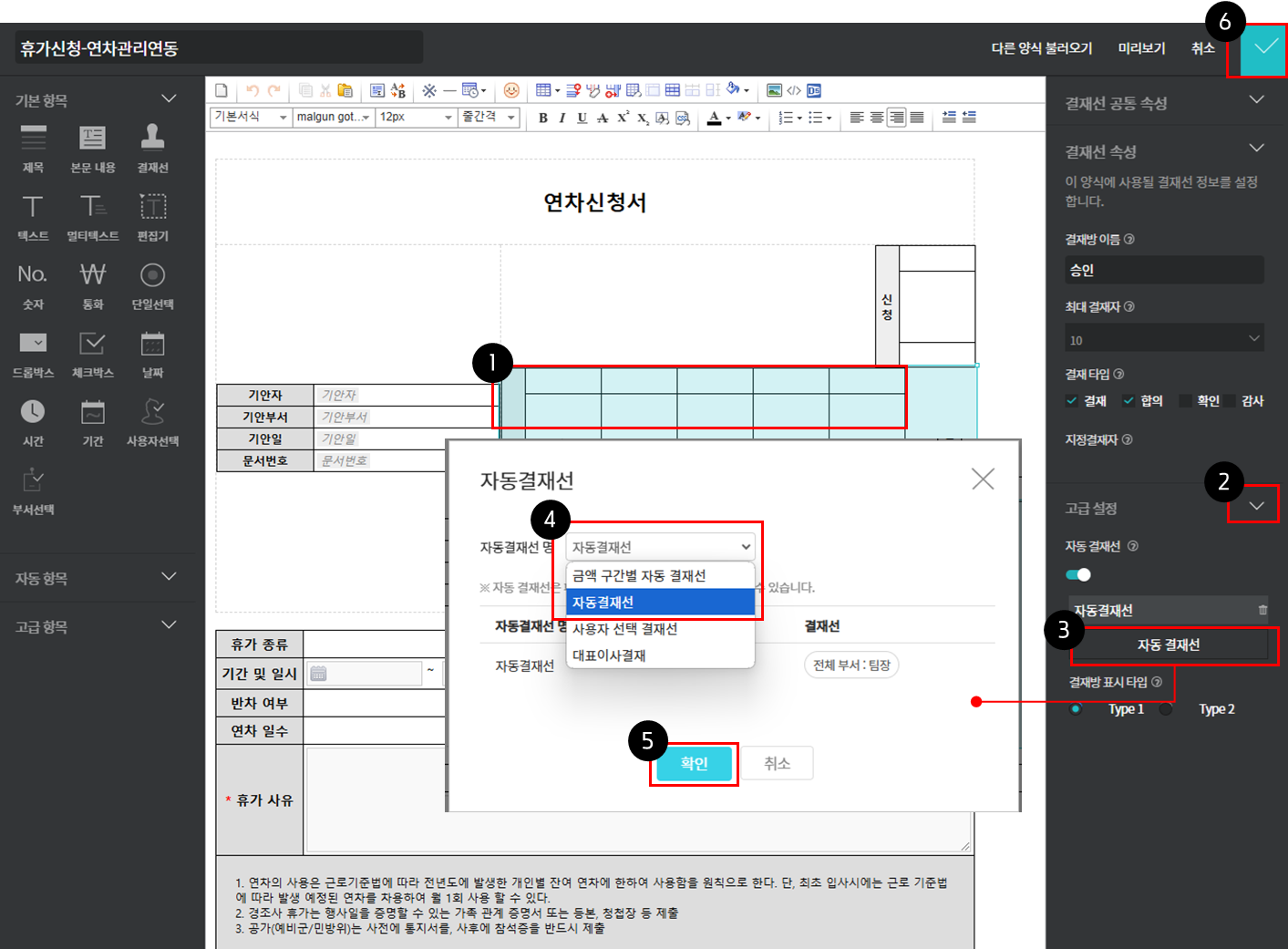Add the 체크박스 checkbox component

pyautogui.click(x=92, y=344)
